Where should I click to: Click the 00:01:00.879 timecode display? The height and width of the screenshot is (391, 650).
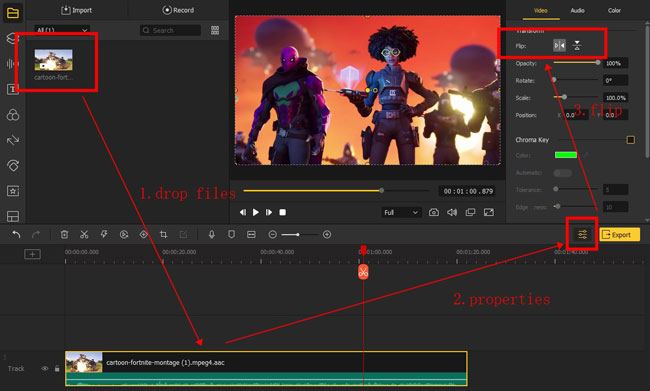pyautogui.click(x=468, y=191)
